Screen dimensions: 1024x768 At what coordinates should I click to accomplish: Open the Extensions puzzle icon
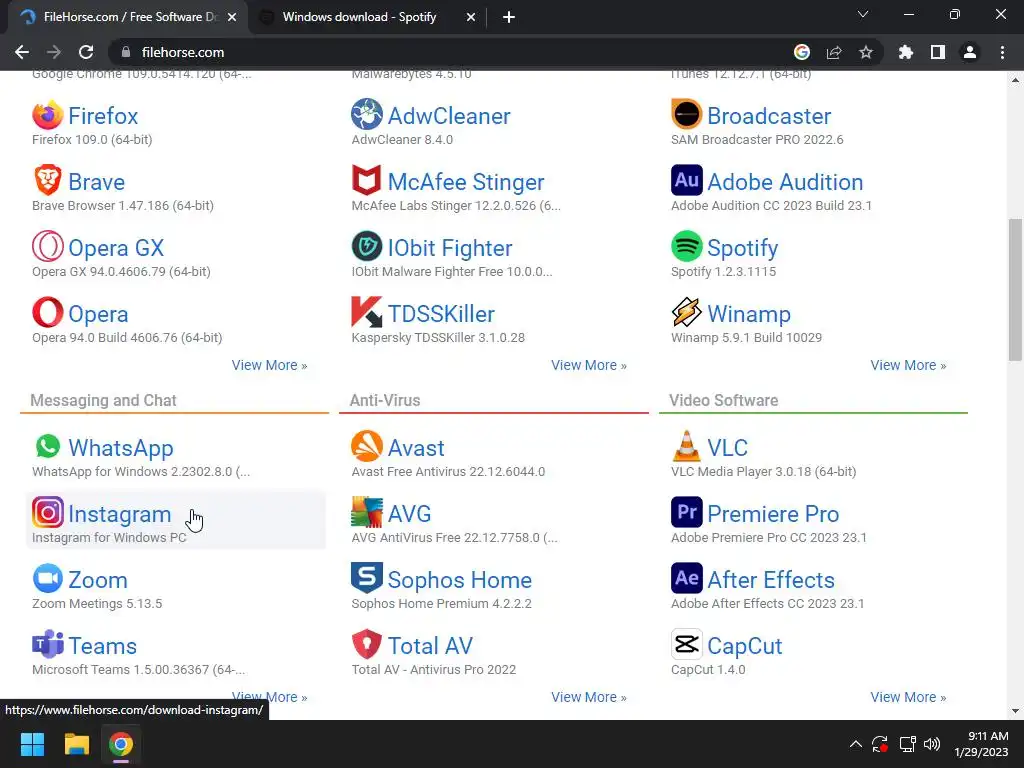pos(906,52)
